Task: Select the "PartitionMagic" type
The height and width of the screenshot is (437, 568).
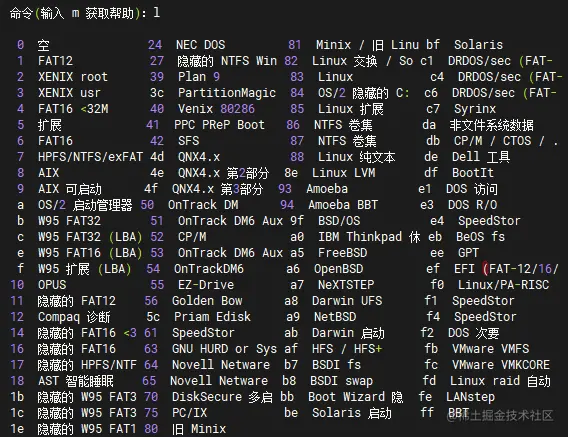Action: point(227,93)
